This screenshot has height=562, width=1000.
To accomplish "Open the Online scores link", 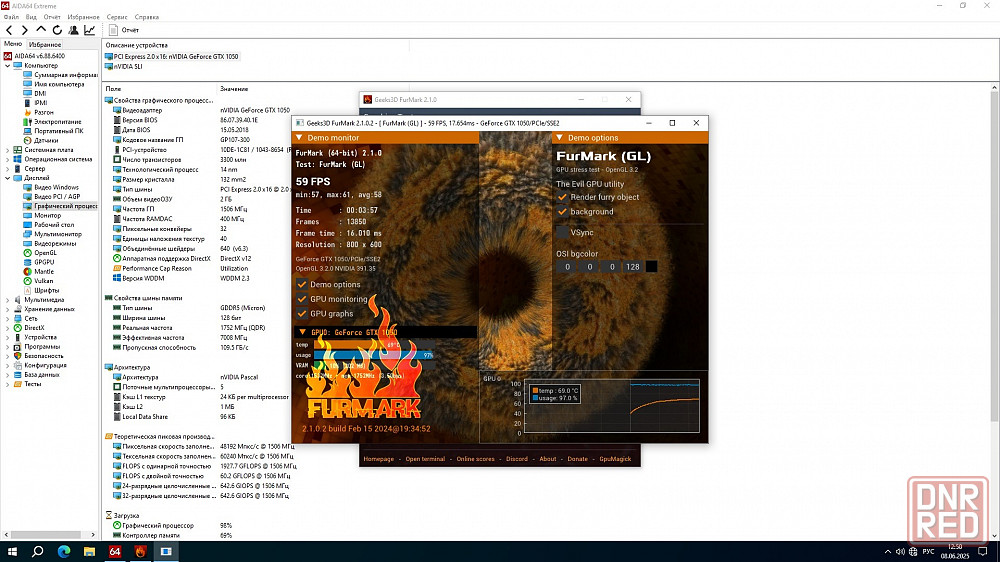I will 475,459.
